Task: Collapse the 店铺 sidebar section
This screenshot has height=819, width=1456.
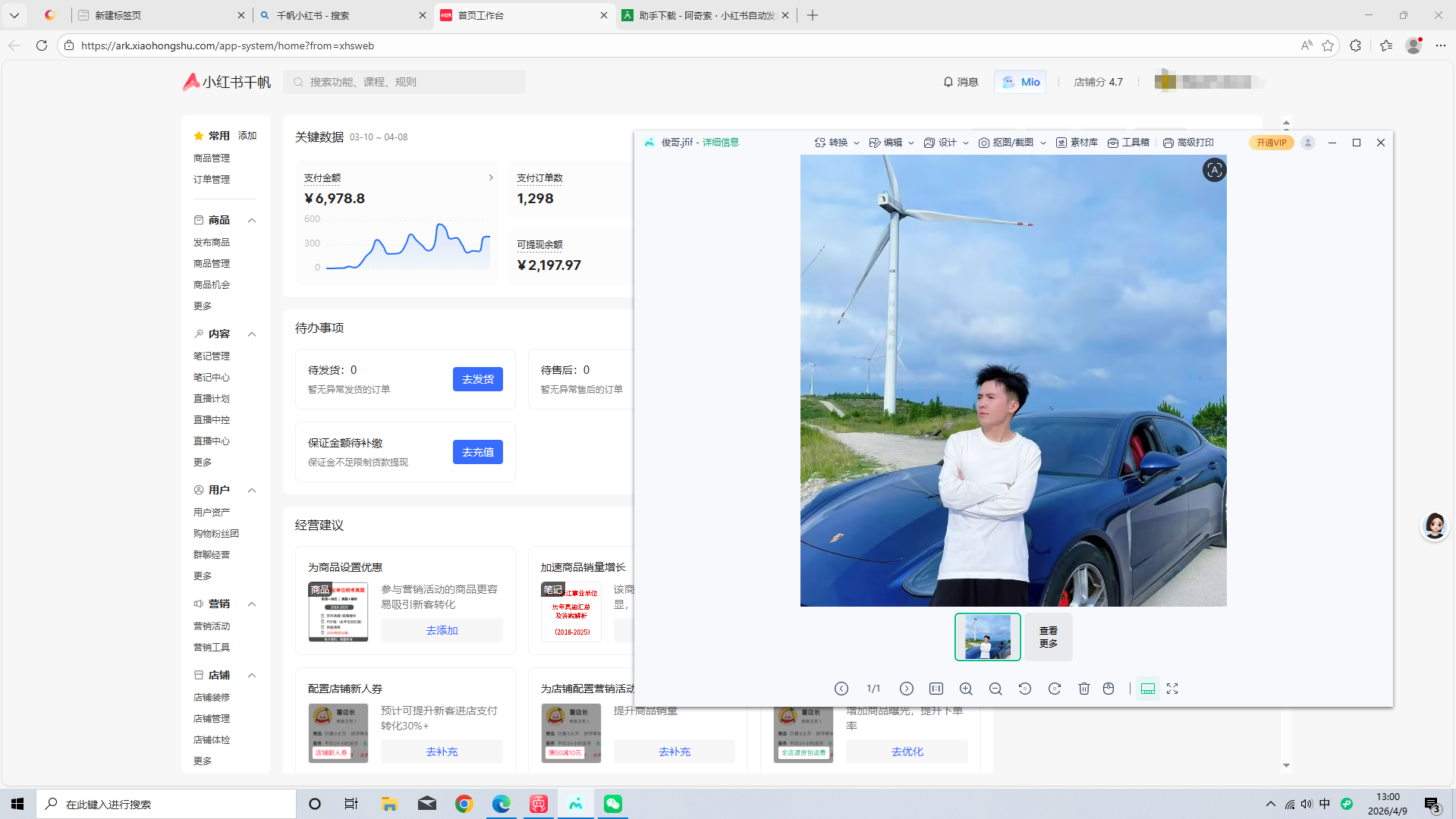Action: tap(251, 675)
